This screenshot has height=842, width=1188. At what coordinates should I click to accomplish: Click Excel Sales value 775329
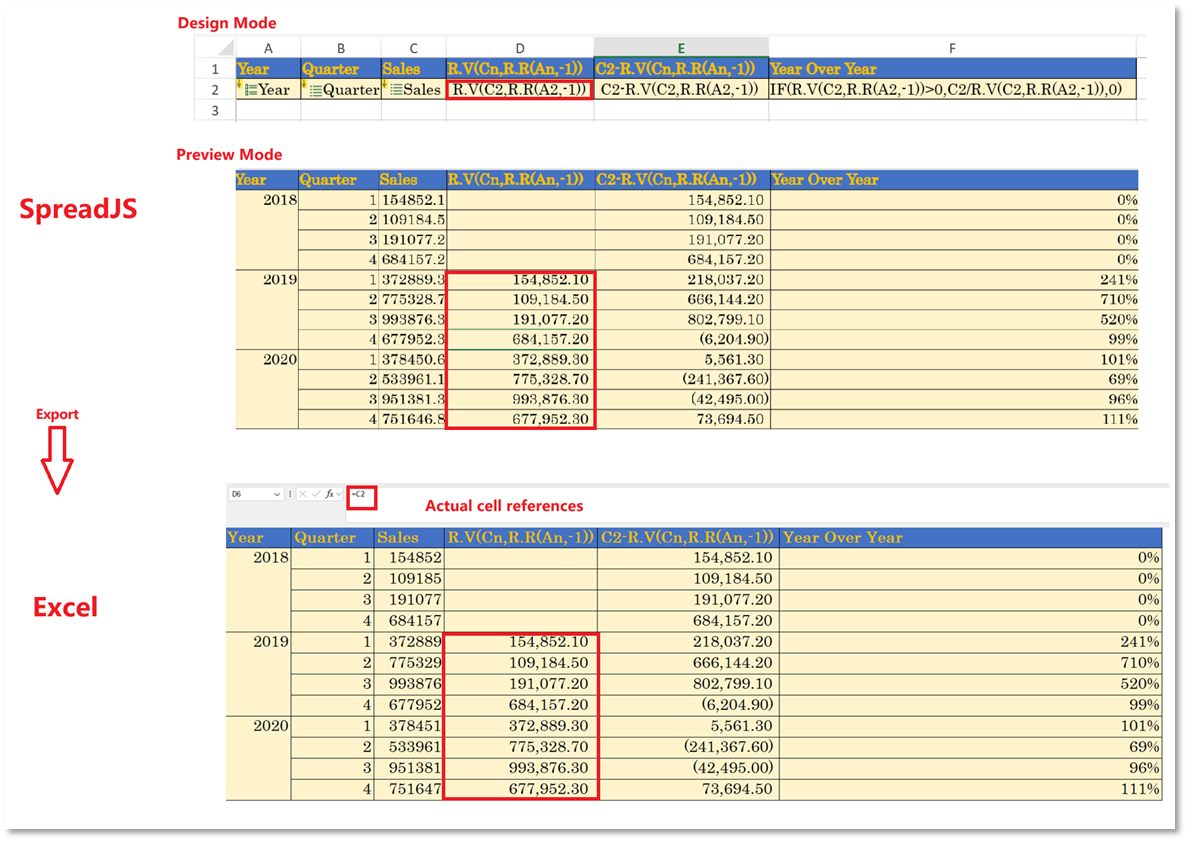[x=409, y=662]
